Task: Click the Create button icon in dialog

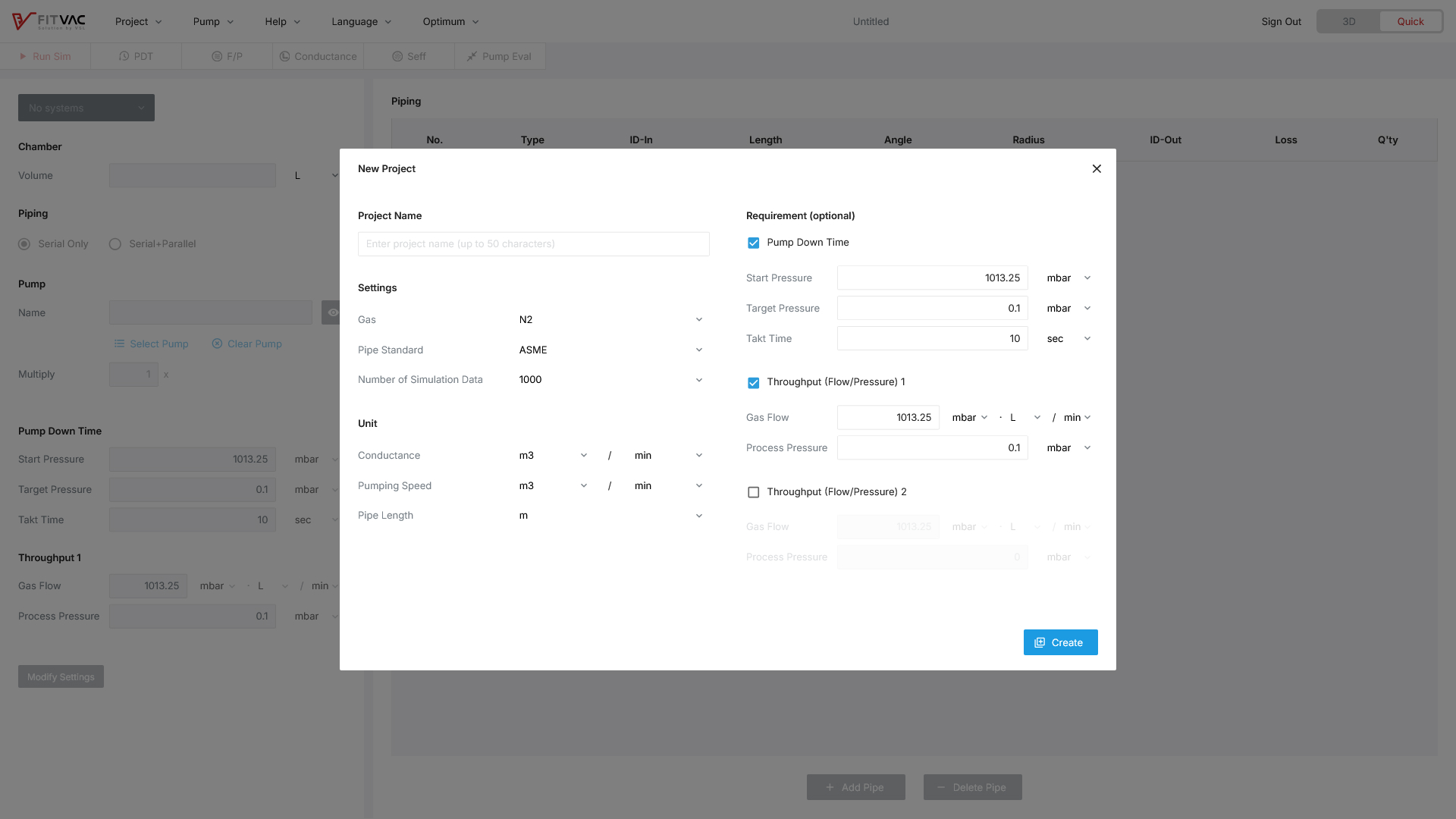Action: coord(1040,642)
